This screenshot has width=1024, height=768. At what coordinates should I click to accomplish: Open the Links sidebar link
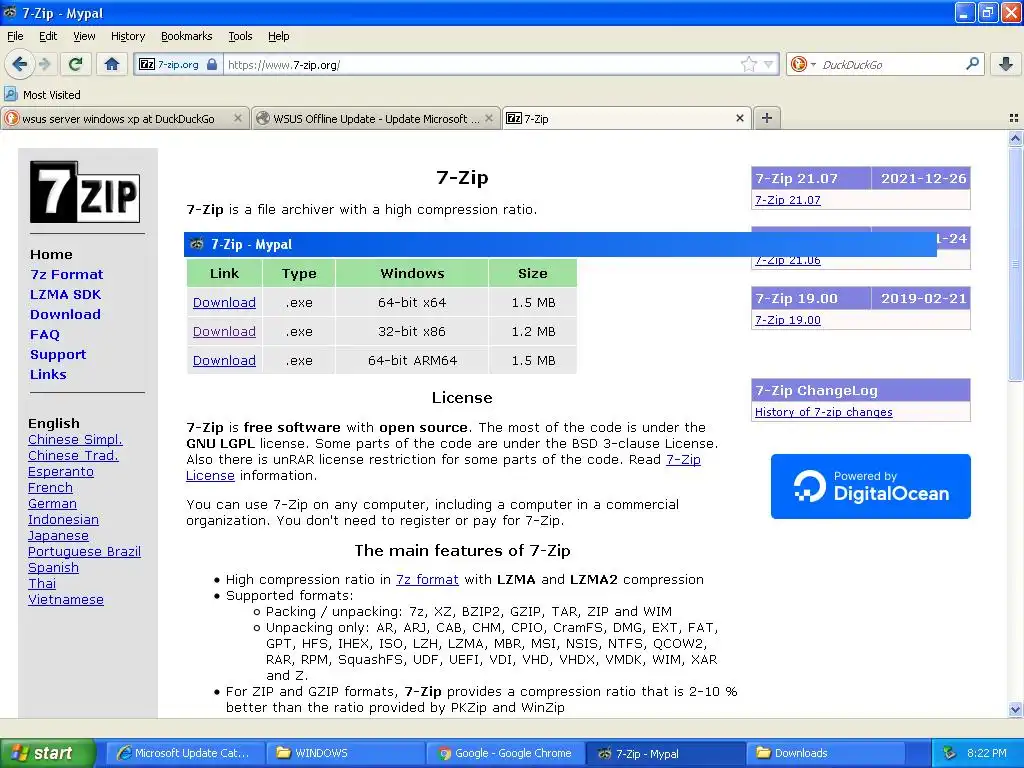click(x=48, y=374)
